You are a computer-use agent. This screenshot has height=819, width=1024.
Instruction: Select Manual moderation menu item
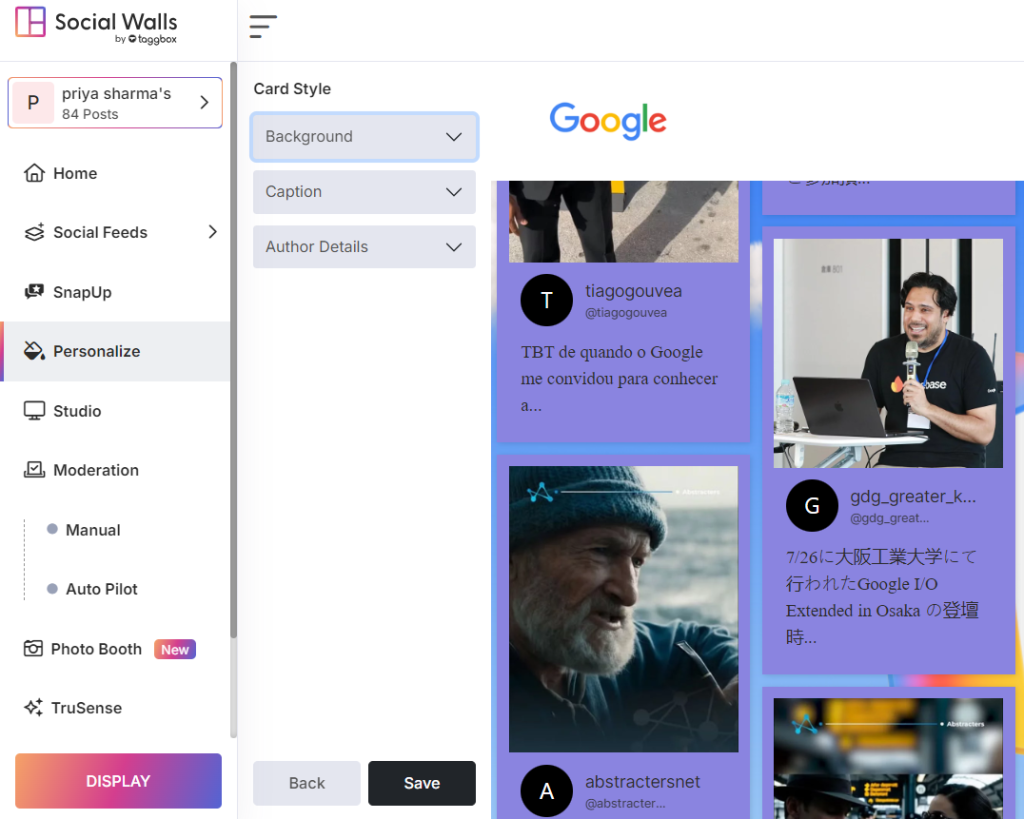point(93,530)
